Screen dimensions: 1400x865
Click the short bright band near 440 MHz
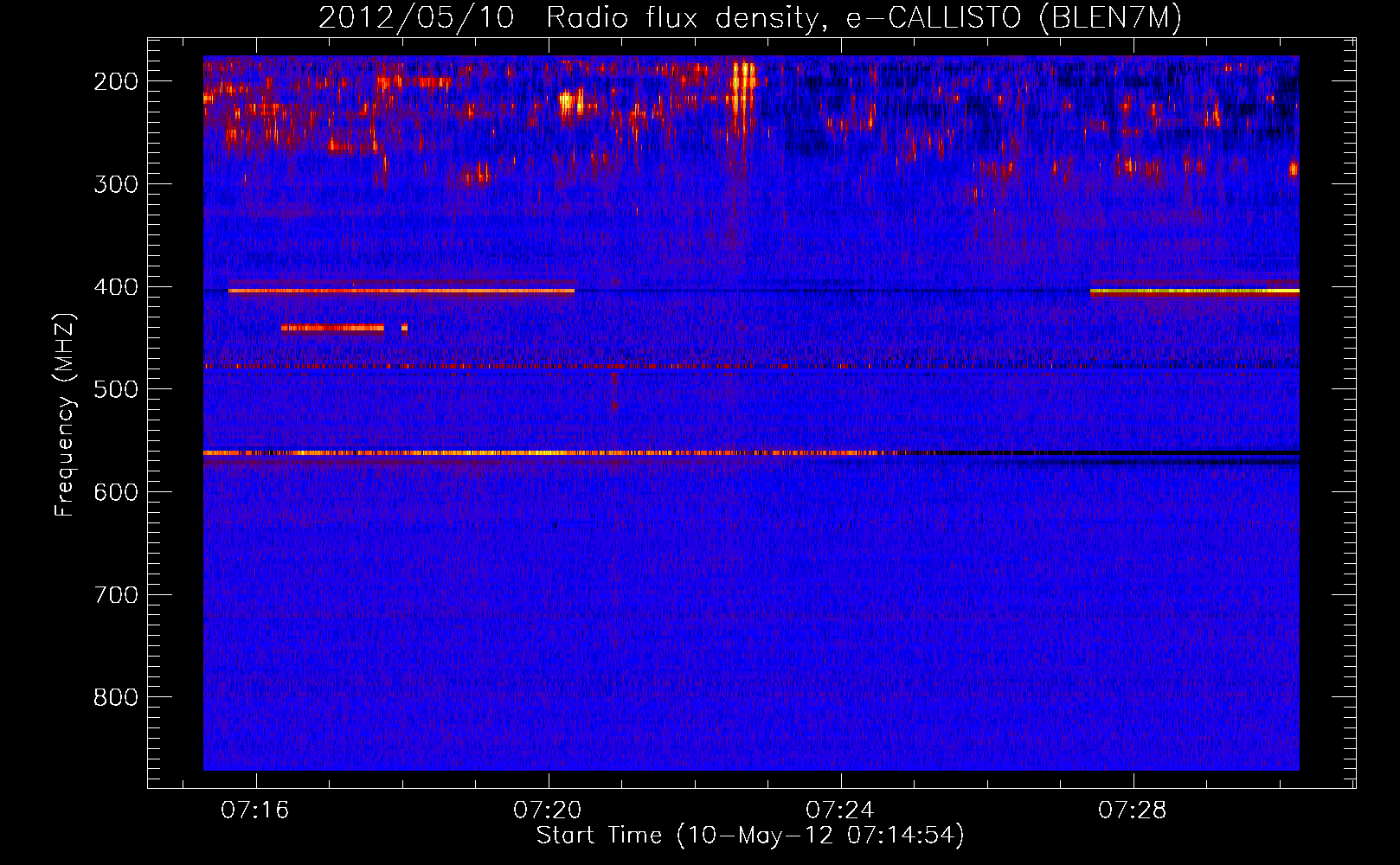click(x=332, y=328)
